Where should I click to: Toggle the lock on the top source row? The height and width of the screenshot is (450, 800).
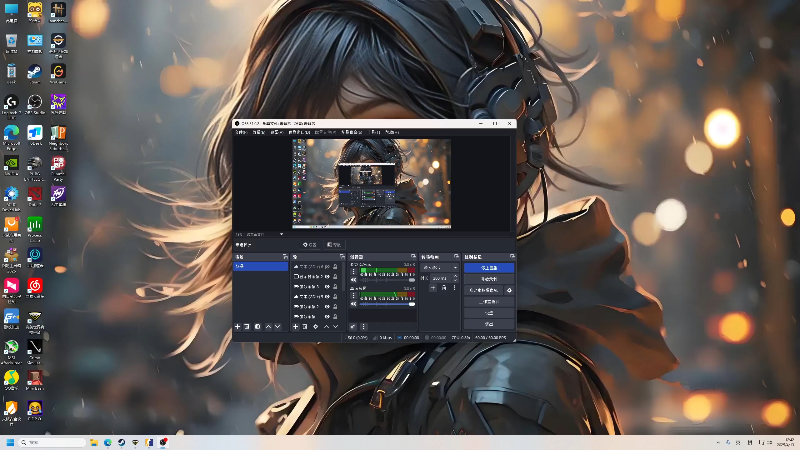click(x=335, y=267)
